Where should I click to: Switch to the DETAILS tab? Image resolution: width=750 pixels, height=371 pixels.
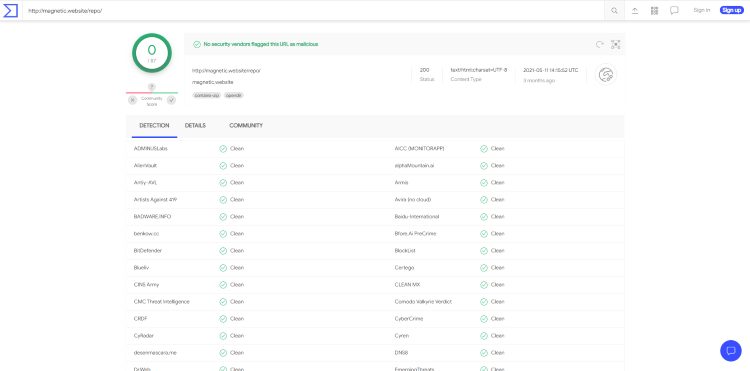click(195, 126)
